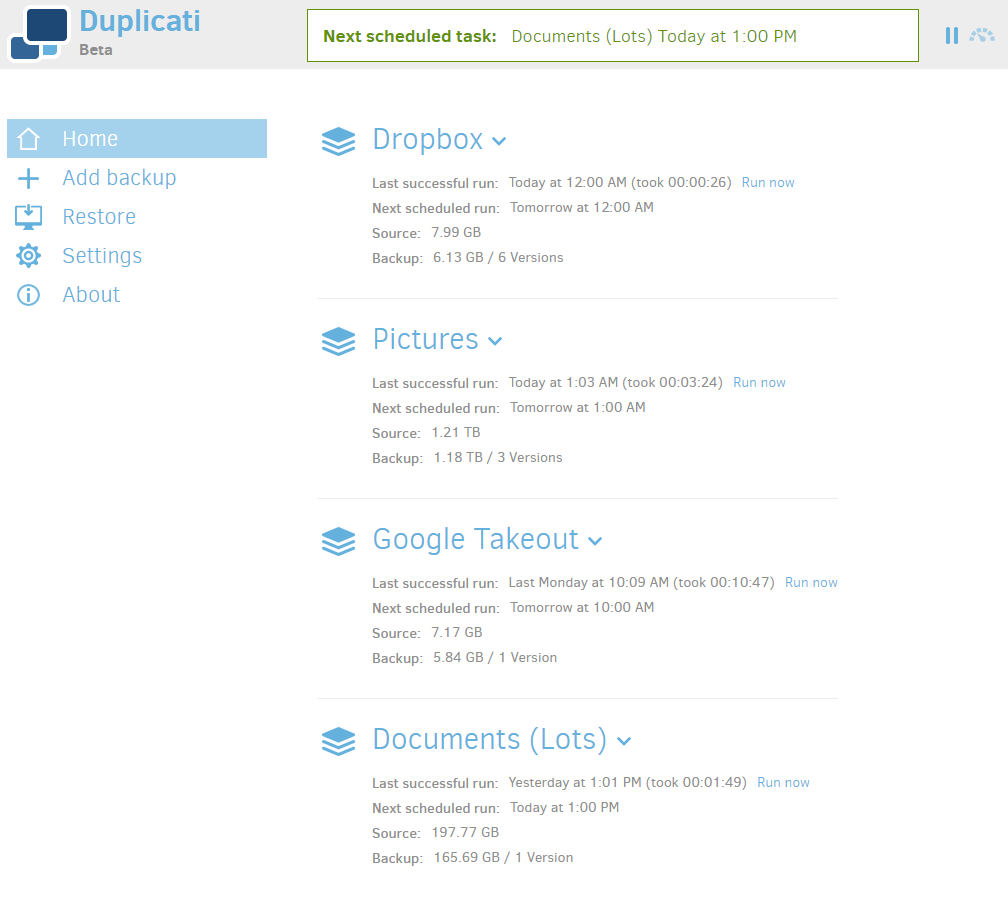Image resolution: width=1008 pixels, height=898 pixels.
Task: Expand the Pictures chevron menu
Action: pos(494,341)
